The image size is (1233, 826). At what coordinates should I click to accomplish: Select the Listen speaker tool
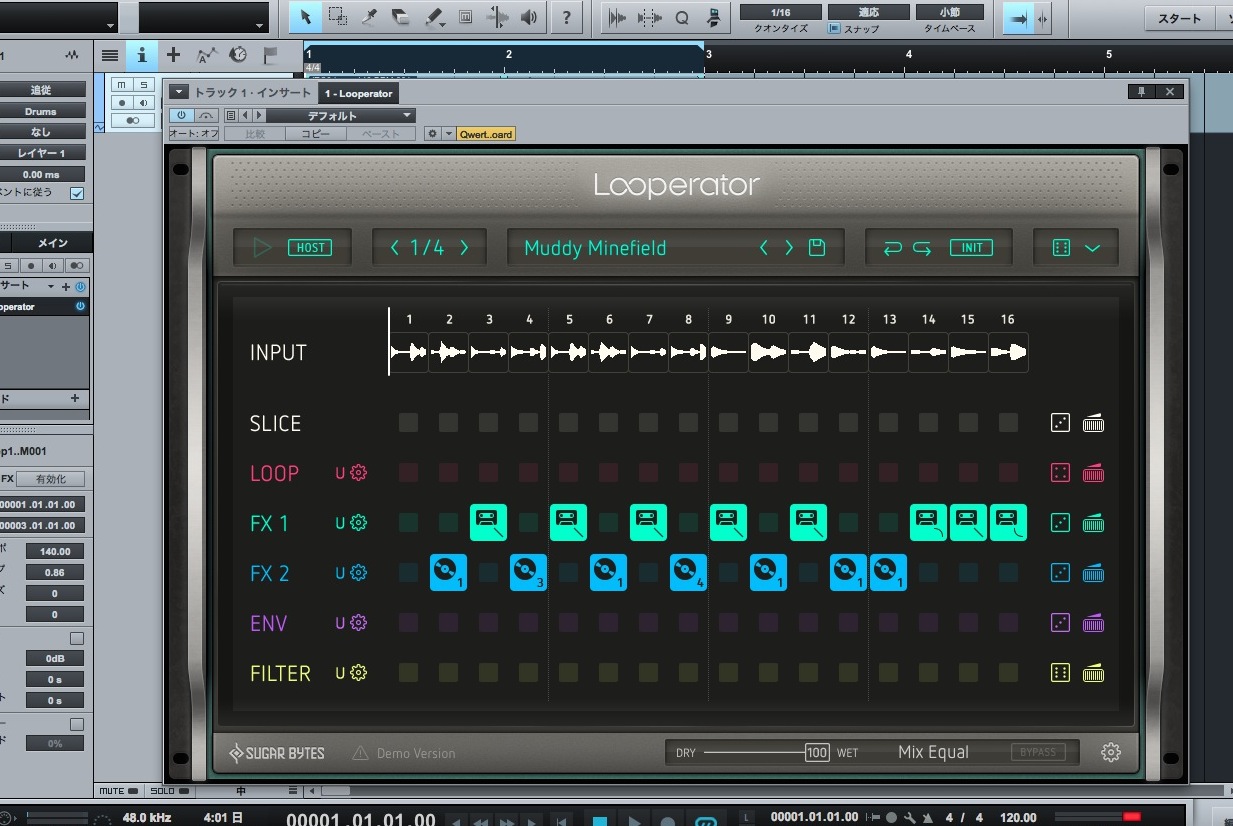pos(528,17)
